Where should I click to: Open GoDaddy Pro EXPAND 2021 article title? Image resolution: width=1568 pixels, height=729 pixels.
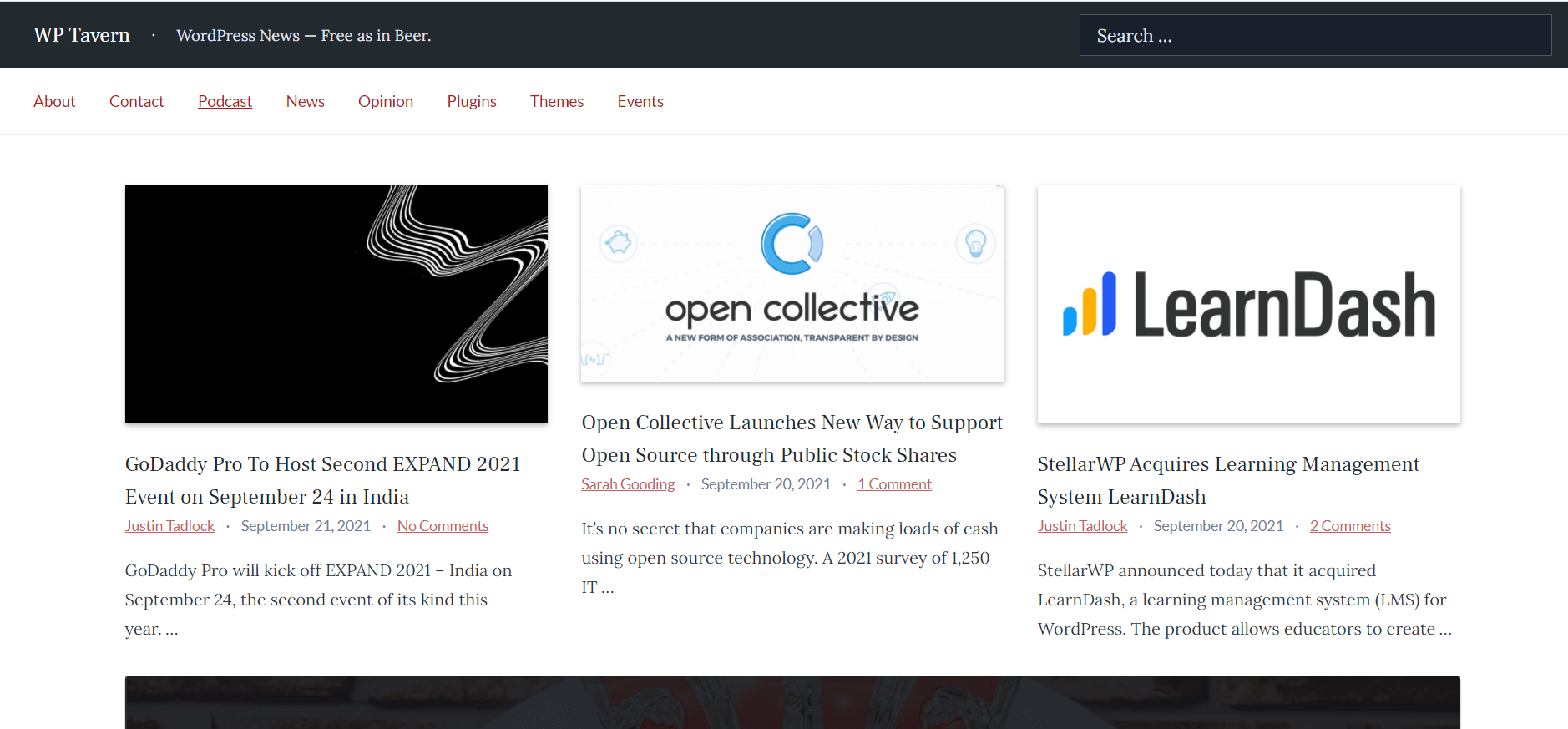(x=323, y=480)
